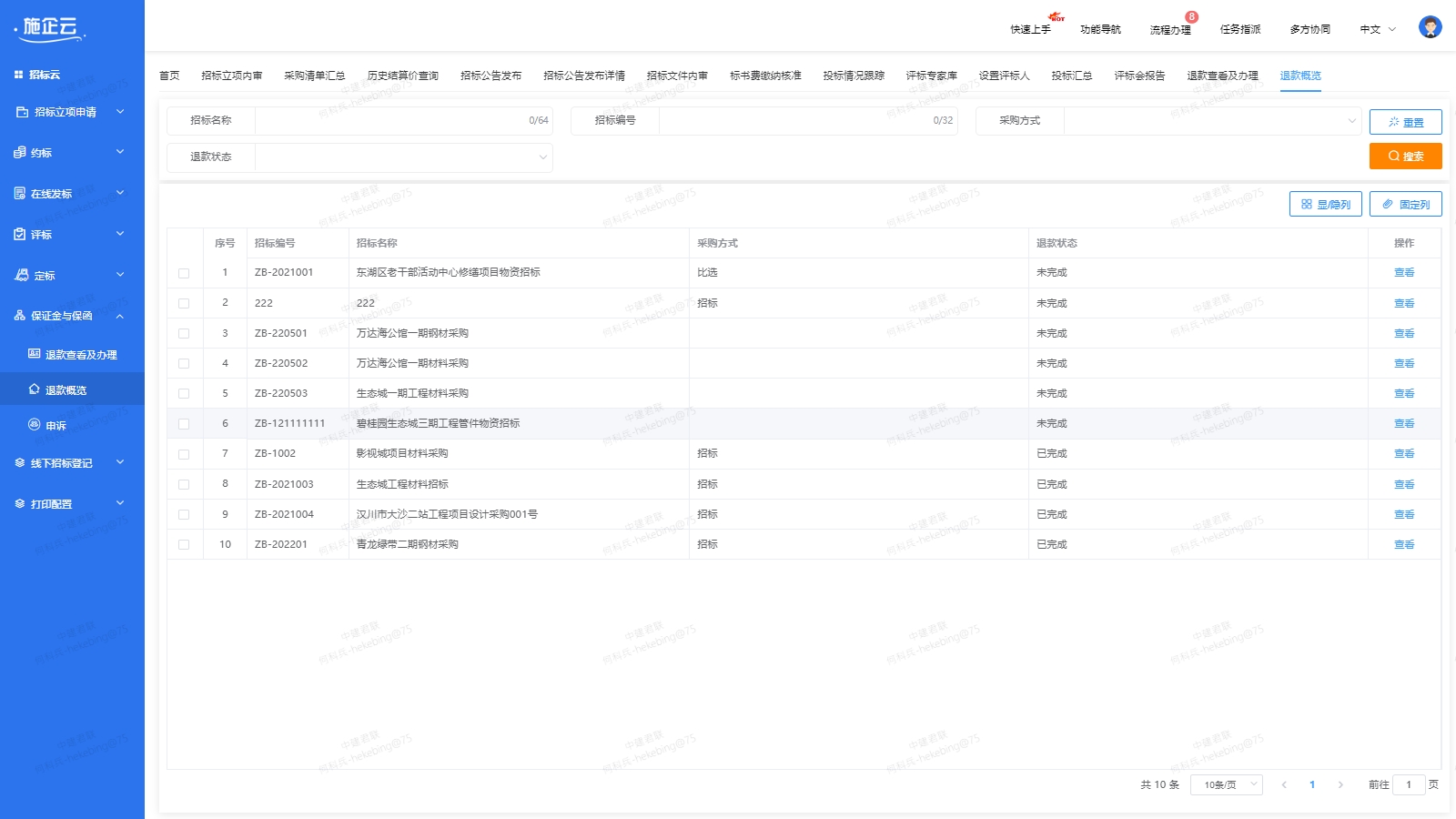This screenshot has width=1456, height=819.
Task: Switch to the 投标汇总 tab
Action: click(x=1071, y=76)
